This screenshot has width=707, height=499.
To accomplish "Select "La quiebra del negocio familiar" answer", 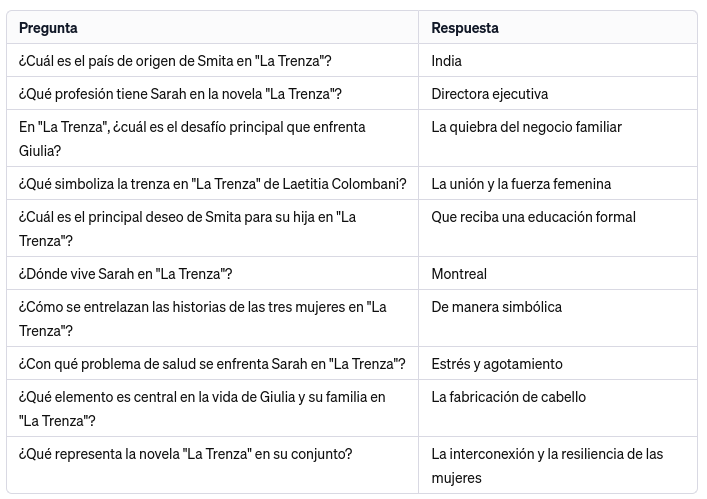I will tap(526, 127).
